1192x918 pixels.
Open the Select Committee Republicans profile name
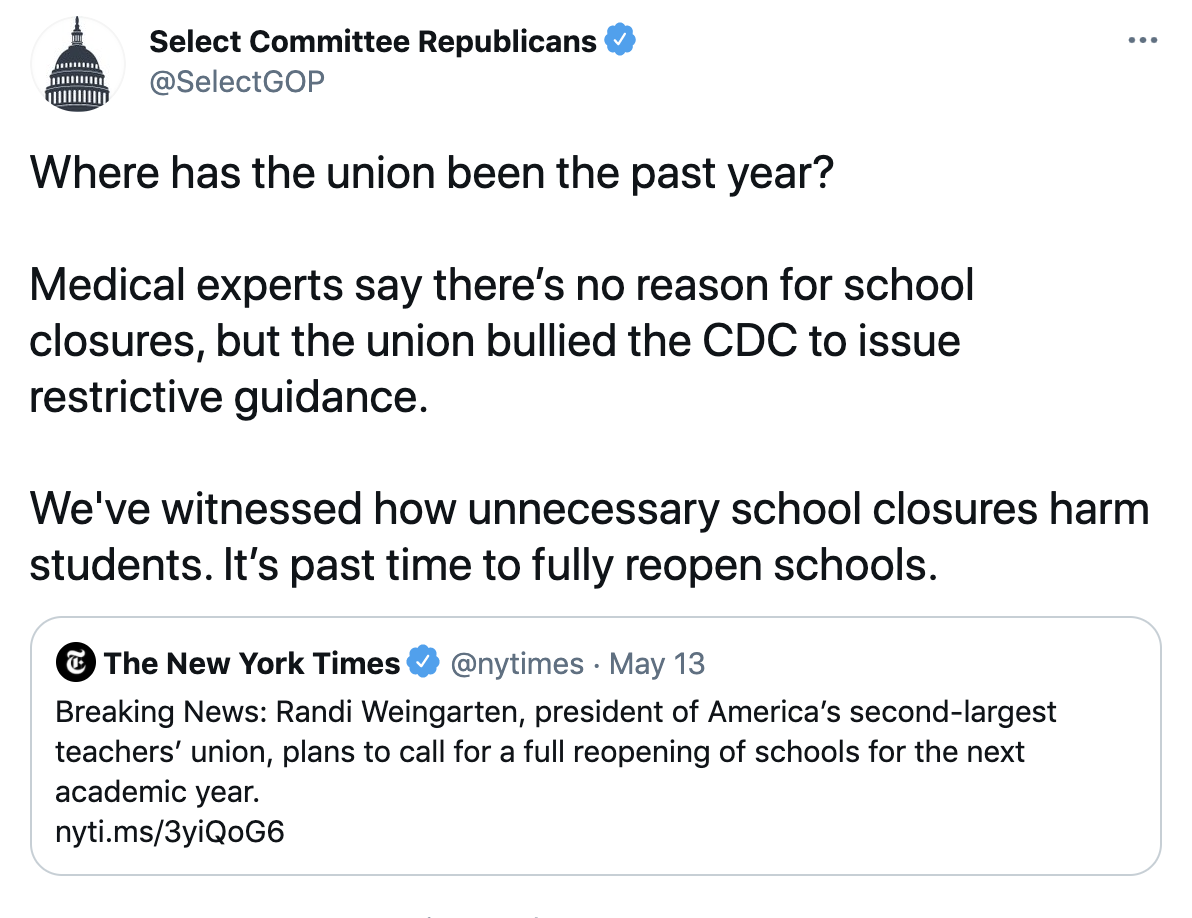pyautogui.click(x=372, y=41)
